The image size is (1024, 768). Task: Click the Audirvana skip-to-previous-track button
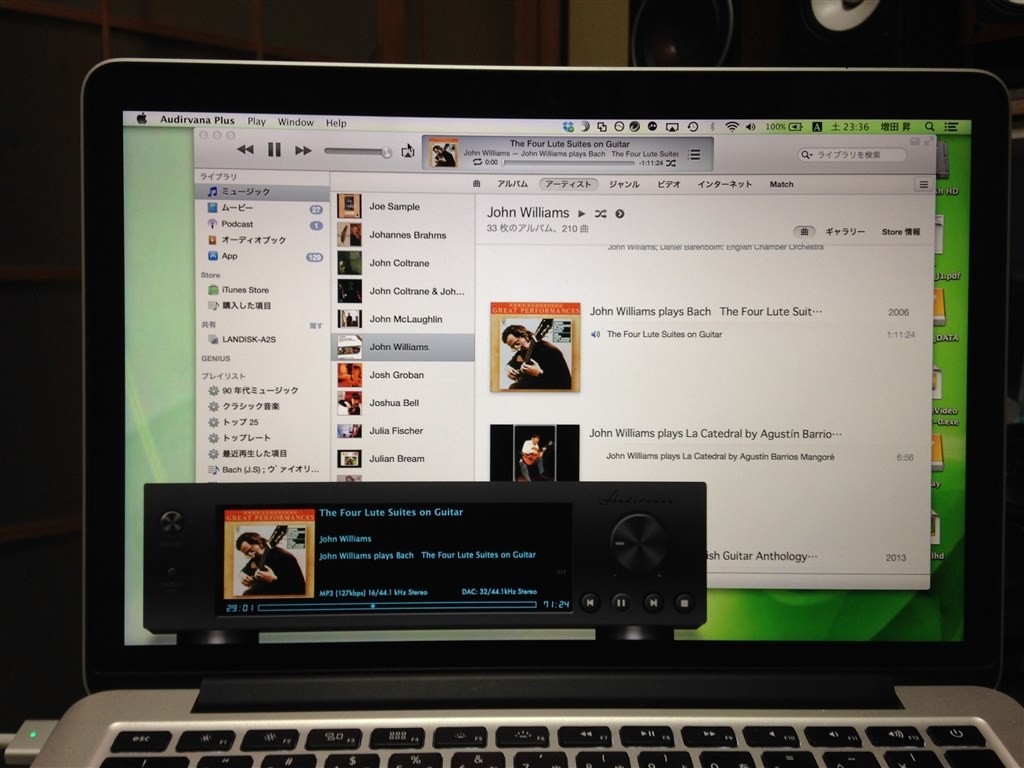[x=590, y=603]
